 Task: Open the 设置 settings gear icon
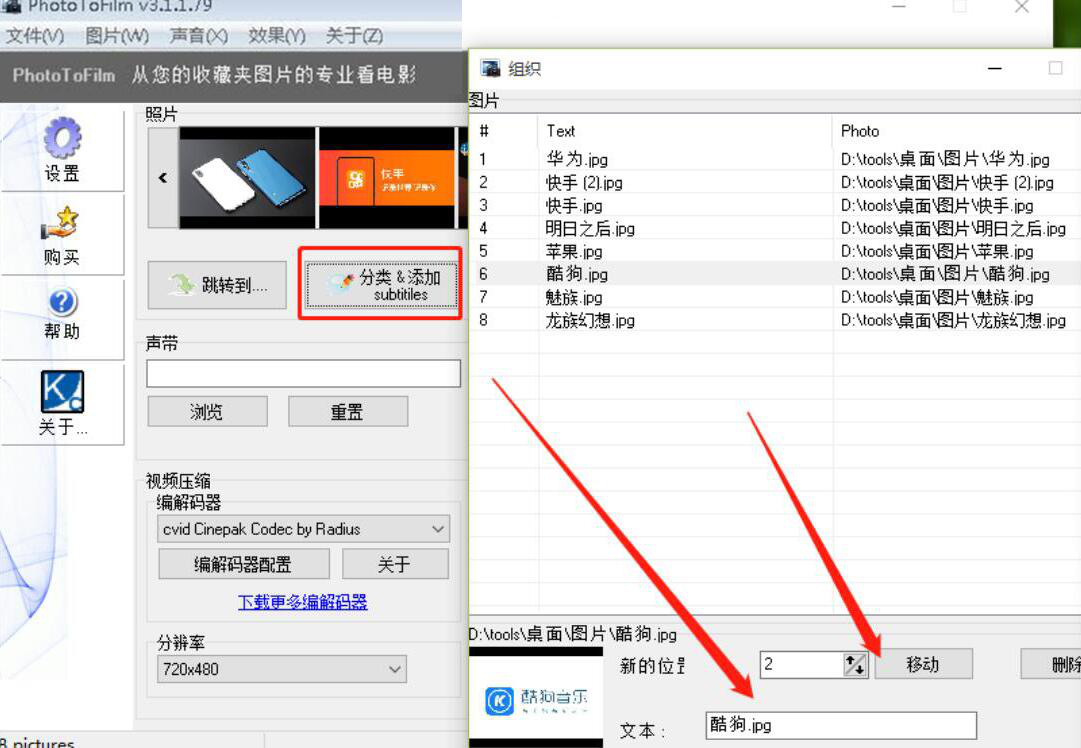click(62, 138)
